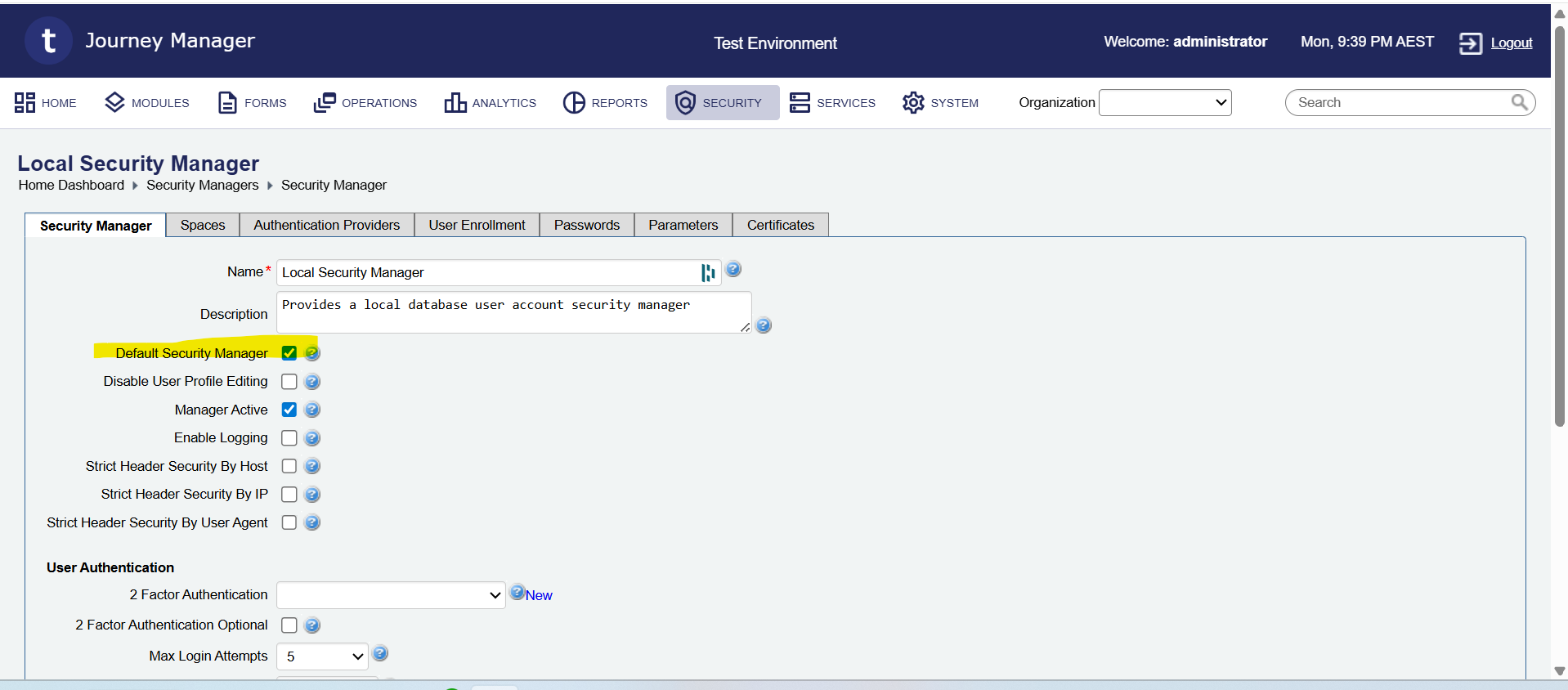Viewport: 1568px width, 690px height.
Task: Uncheck the Default Security Manager checkbox
Action: [x=289, y=353]
